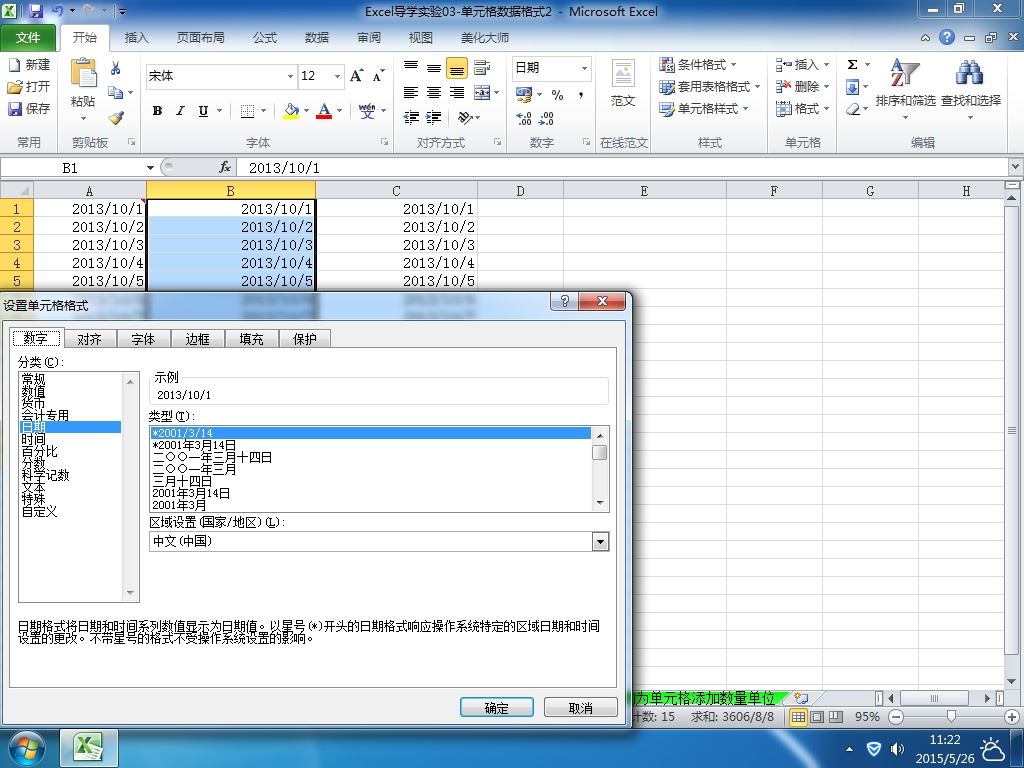Image resolution: width=1024 pixels, height=768 pixels.
Task: Switch to dialog tab 边框
Action: (197, 339)
